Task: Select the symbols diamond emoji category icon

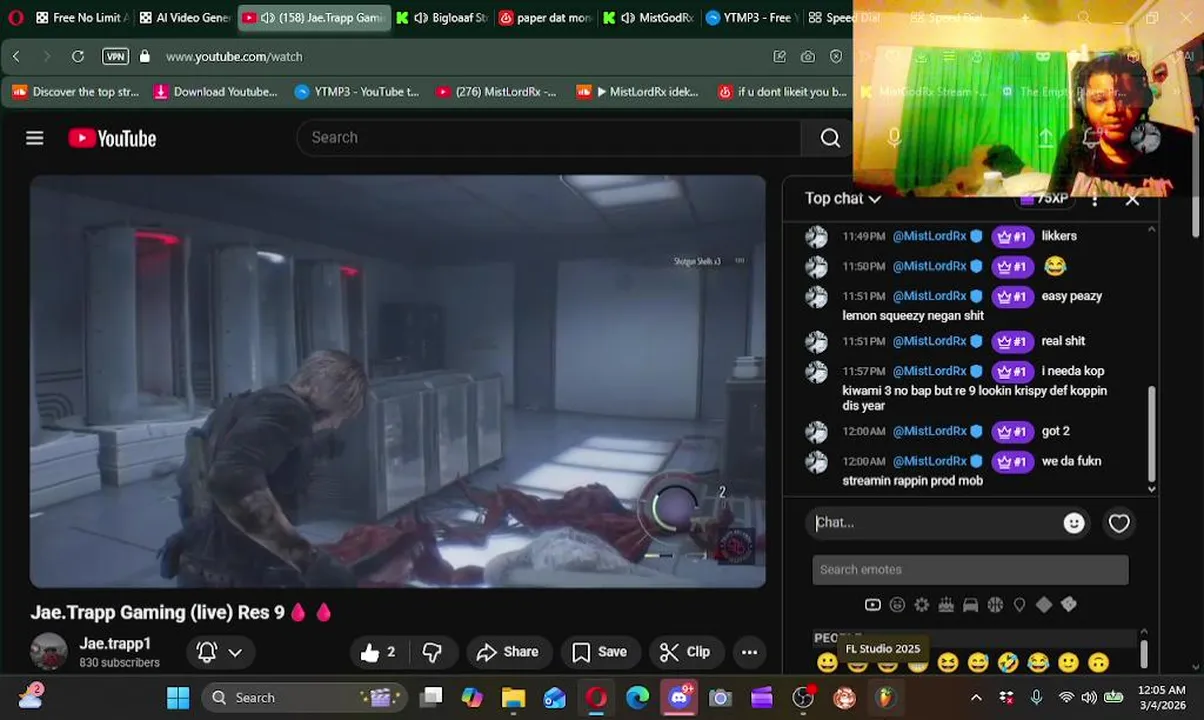Action: pyautogui.click(x=1044, y=605)
